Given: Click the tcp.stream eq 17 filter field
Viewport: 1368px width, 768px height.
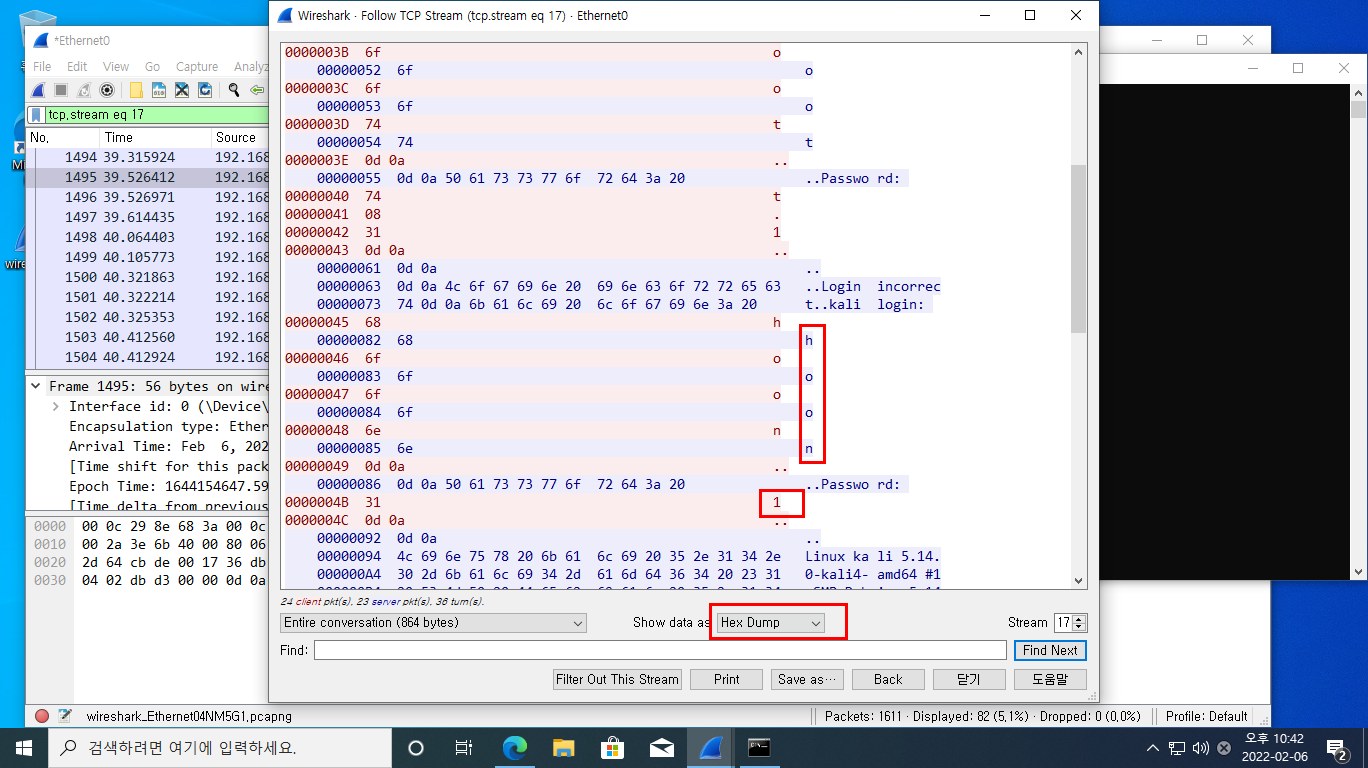Looking at the screenshot, I should pos(157,115).
